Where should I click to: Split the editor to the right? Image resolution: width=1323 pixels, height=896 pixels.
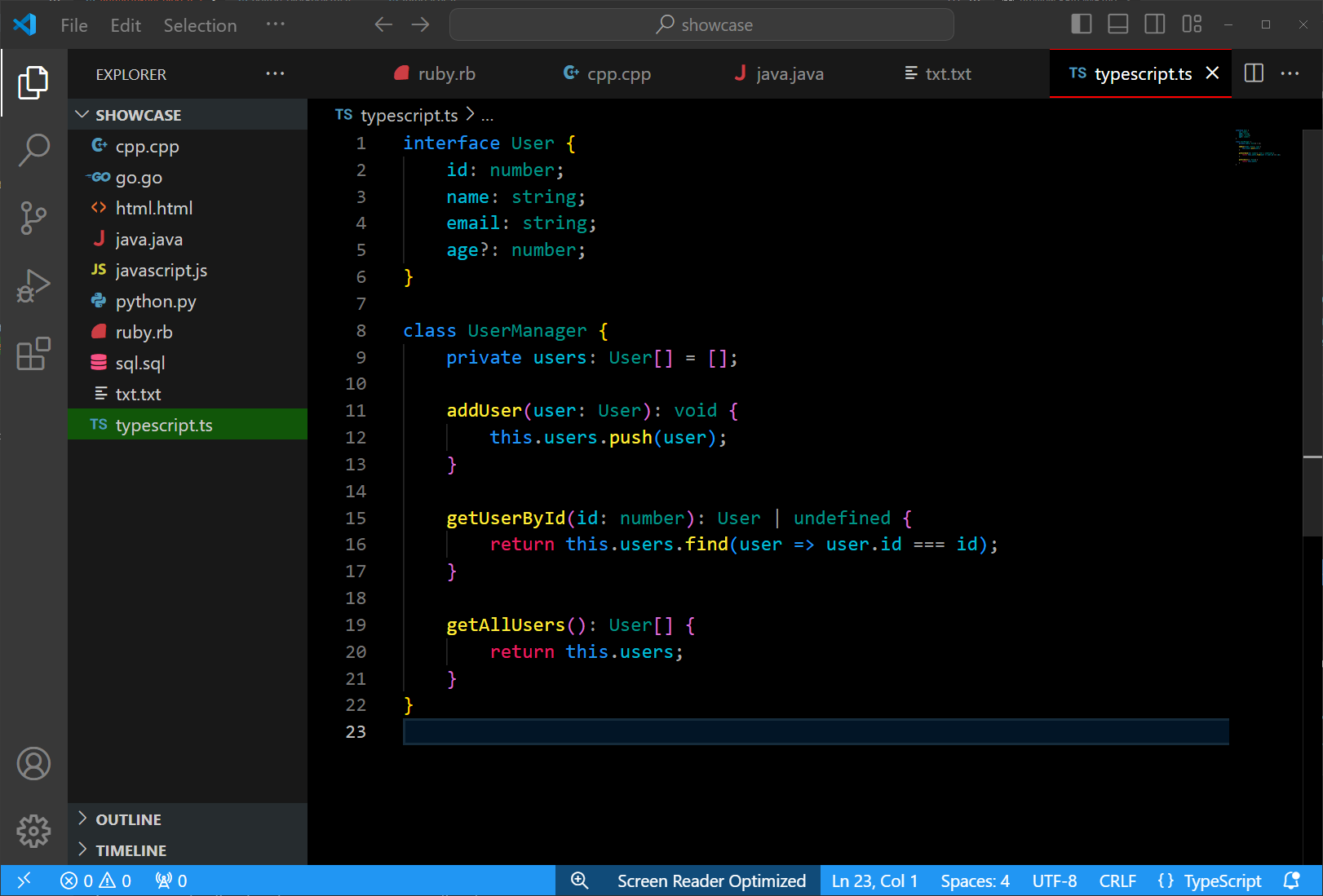click(x=1254, y=73)
